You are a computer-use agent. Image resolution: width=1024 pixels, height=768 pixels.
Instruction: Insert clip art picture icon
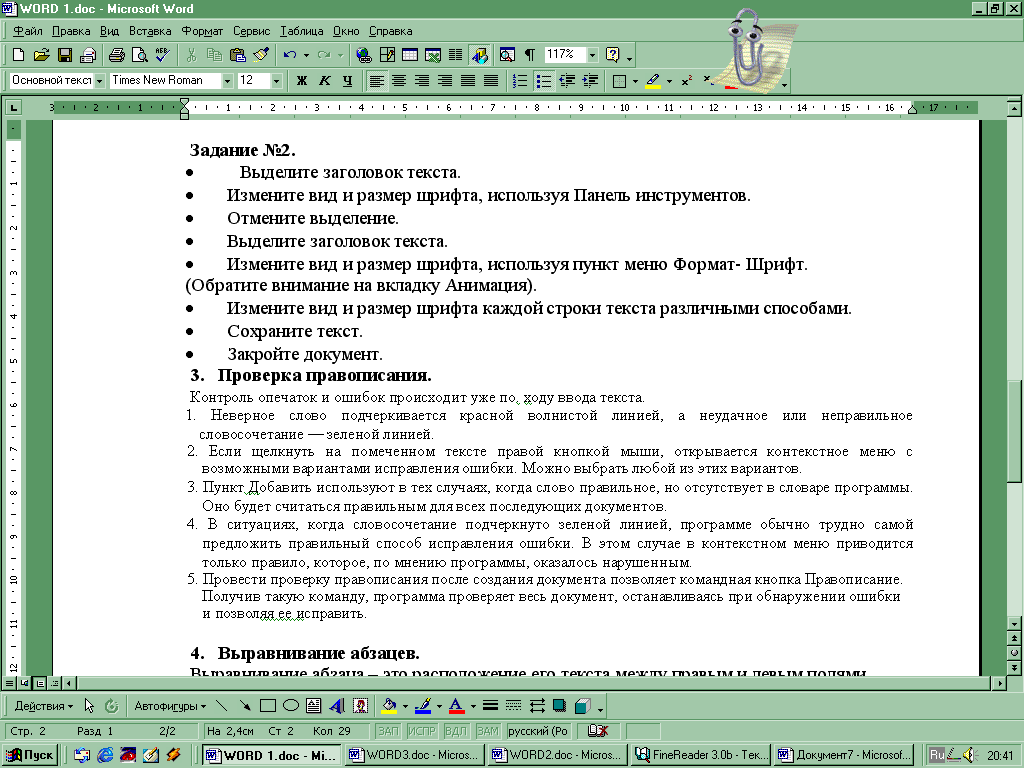tap(360, 705)
